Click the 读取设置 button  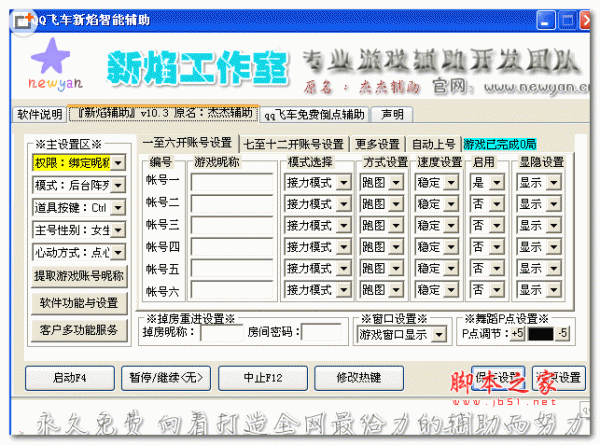click(559, 378)
